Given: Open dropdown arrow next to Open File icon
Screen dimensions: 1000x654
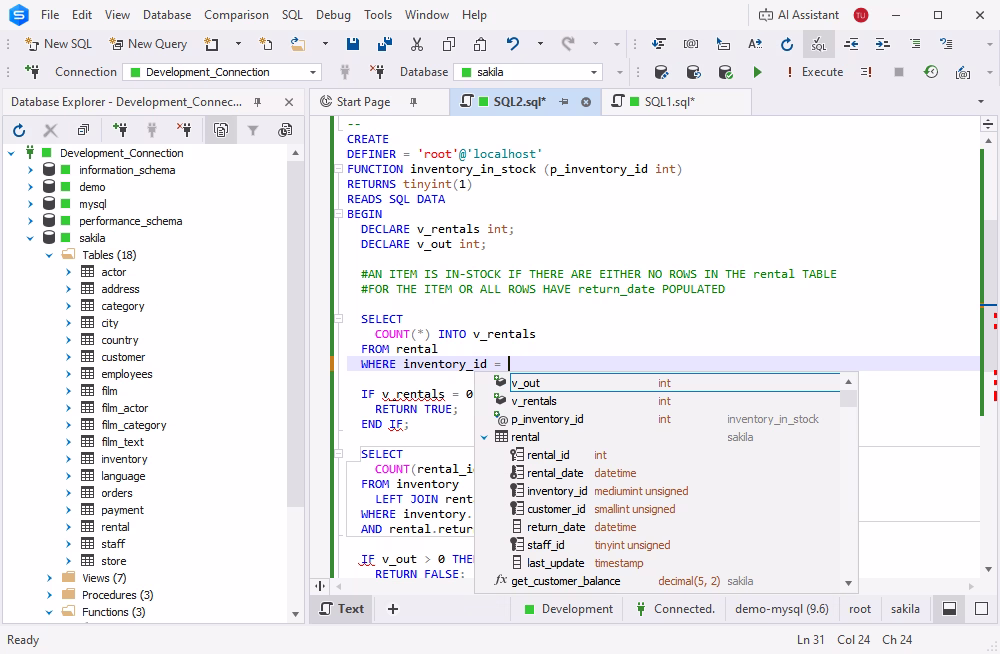Looking at the screenshot, I should click(325, 44).
